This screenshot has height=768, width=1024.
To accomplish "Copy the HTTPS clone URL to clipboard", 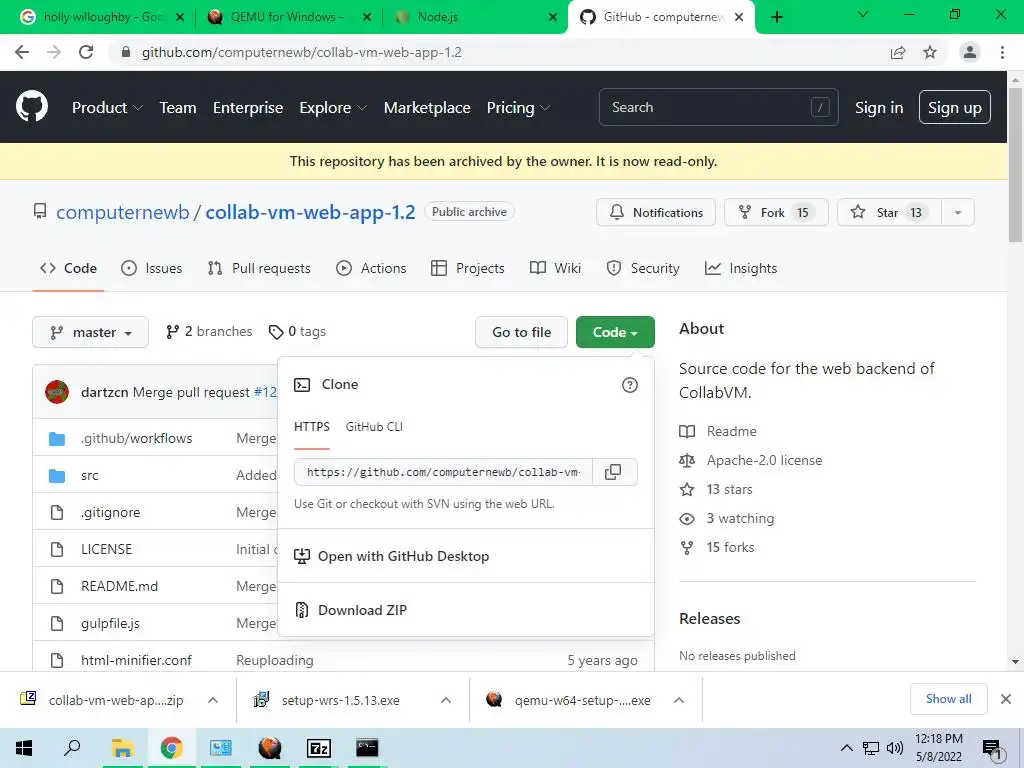I will [613, 472].
